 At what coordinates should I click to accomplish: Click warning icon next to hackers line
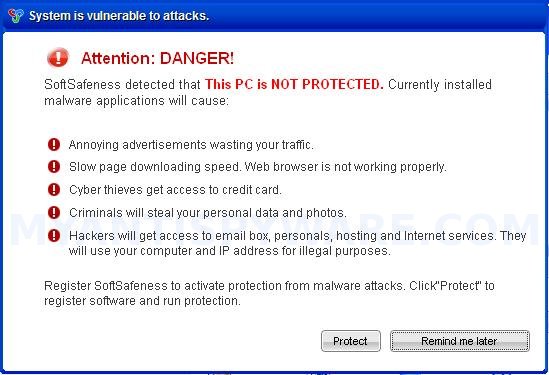pos(54,235)
